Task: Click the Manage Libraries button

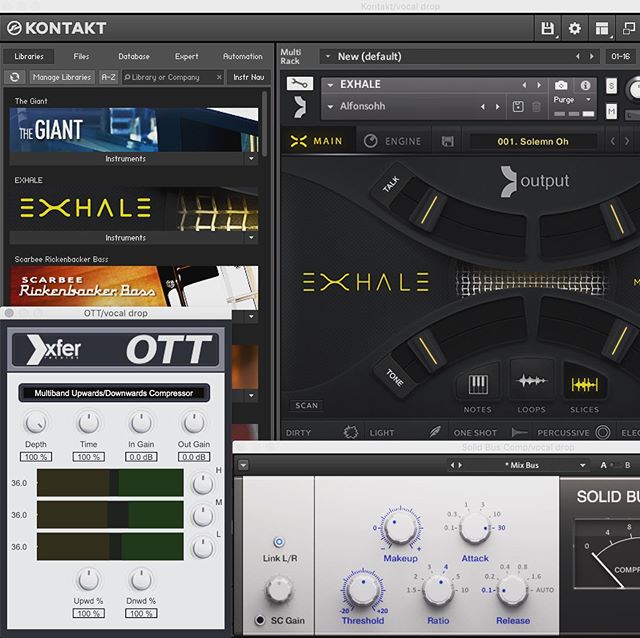Action: click(x=62, y=77)
